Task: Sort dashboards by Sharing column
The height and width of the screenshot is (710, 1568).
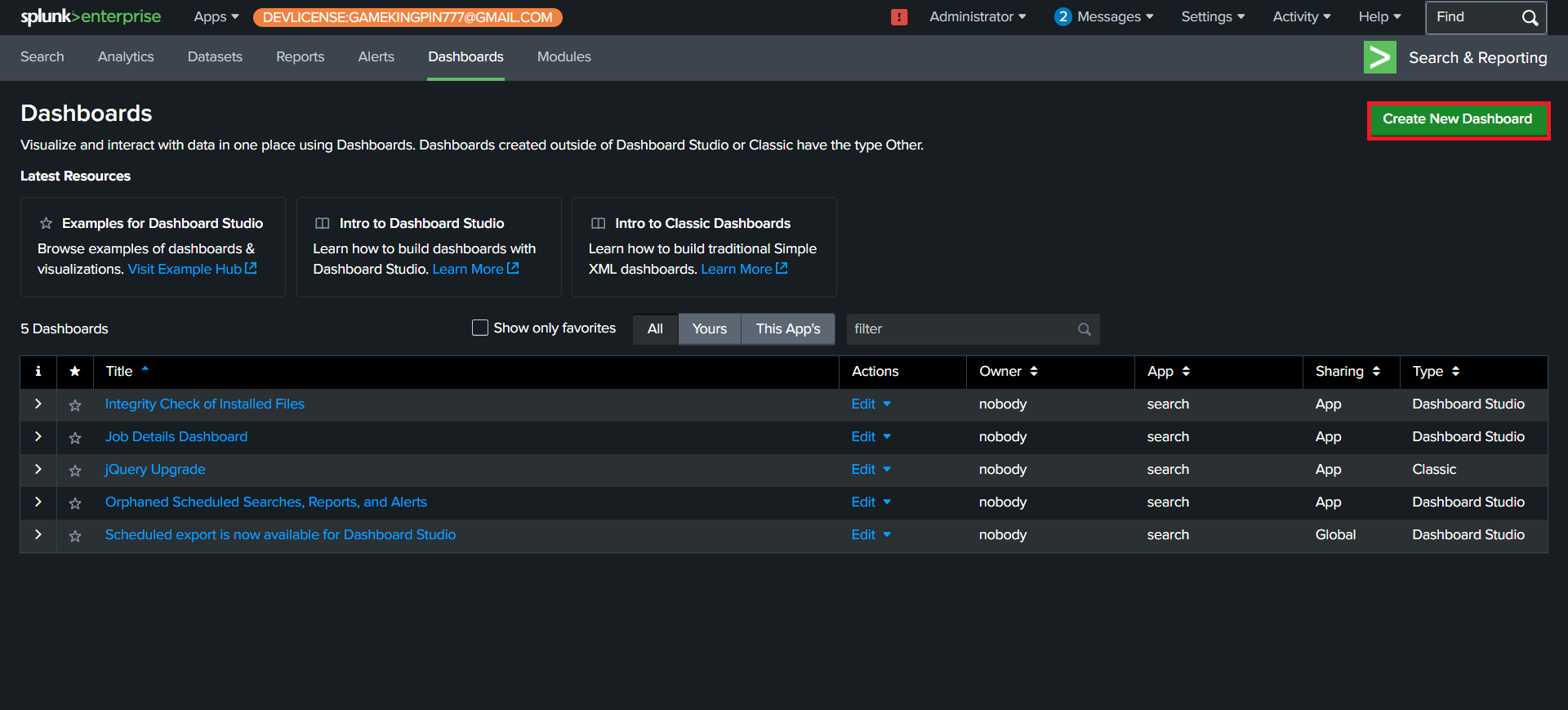Action: click(1347, 371)
